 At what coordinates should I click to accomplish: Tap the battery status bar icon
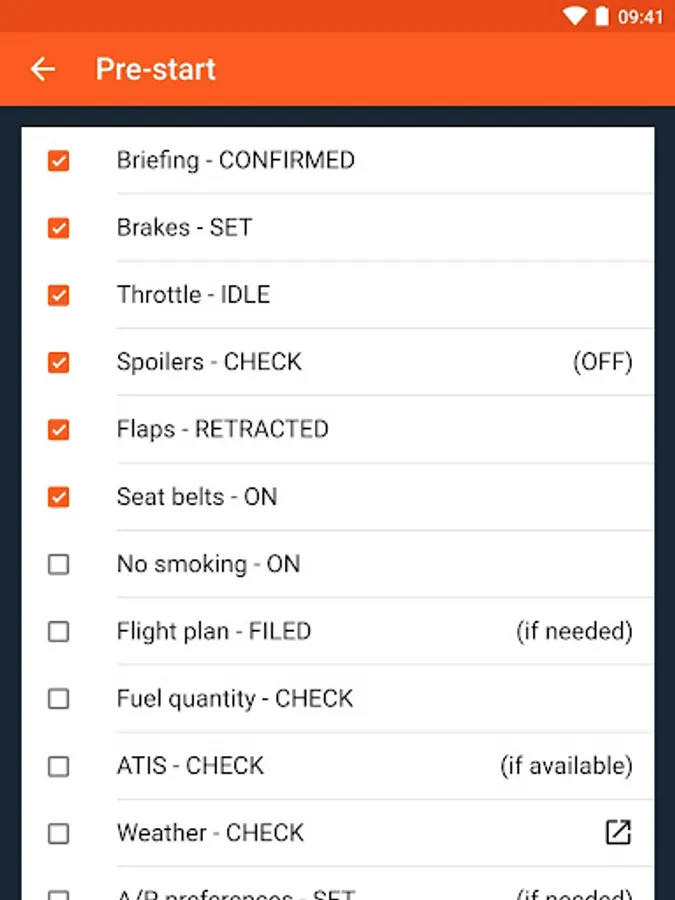click(x=601, y=16)
